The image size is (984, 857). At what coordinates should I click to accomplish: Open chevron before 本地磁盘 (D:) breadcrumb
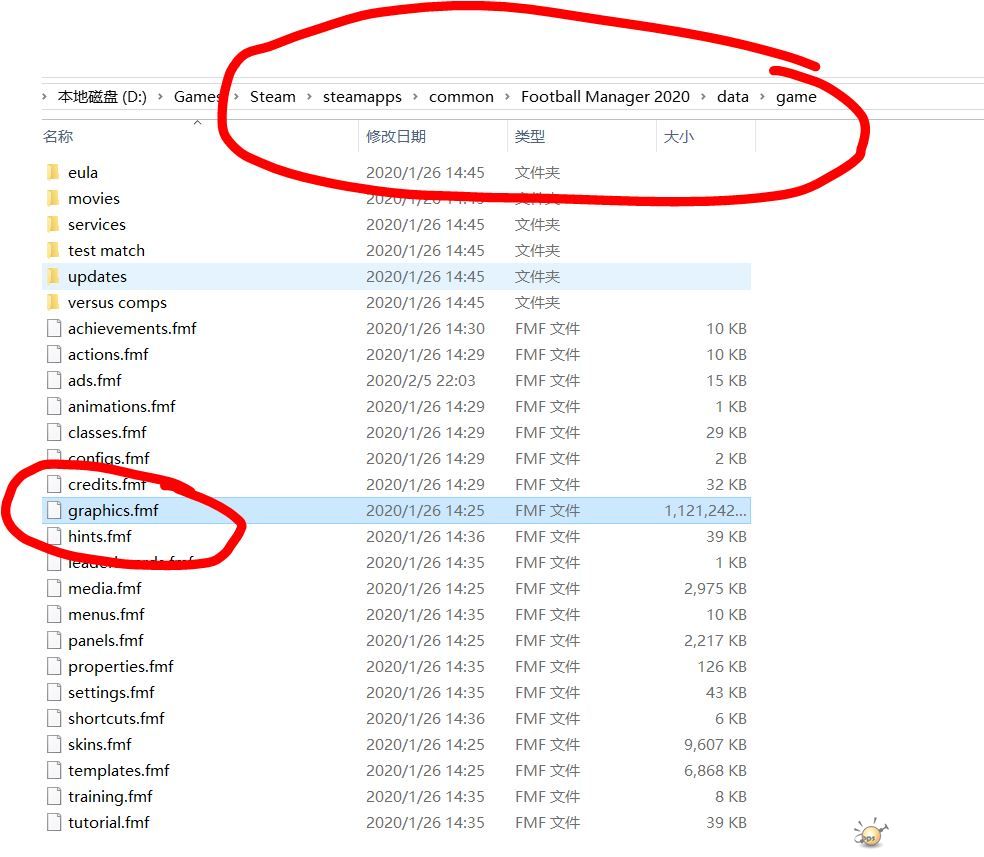point(45,97)
